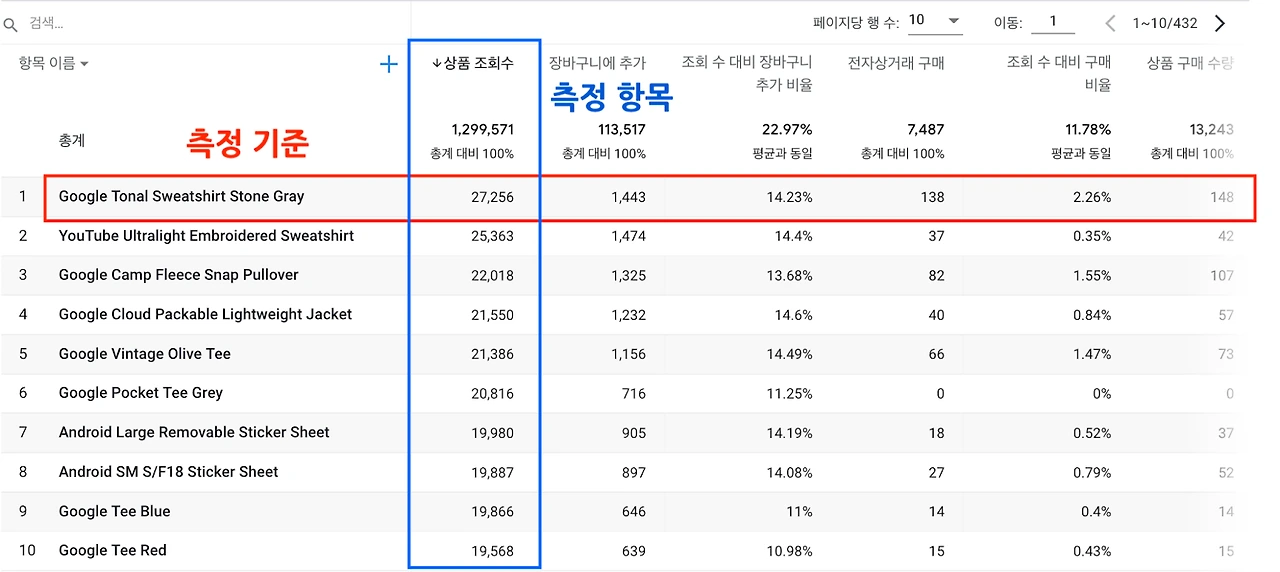The width and height of the screenshot is (1280, 572).
Task: Click cart rate value 13.68%
Action: tap(789, 275)
